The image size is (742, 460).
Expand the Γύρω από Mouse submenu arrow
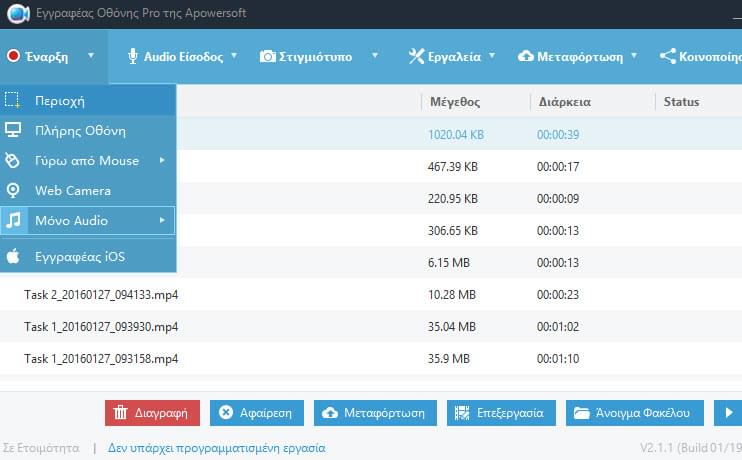point(162,160)
